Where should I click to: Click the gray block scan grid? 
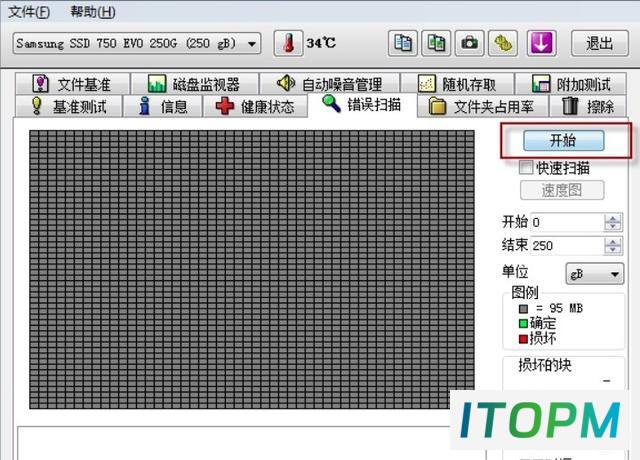pyautogui.click(x=252, y=269)
